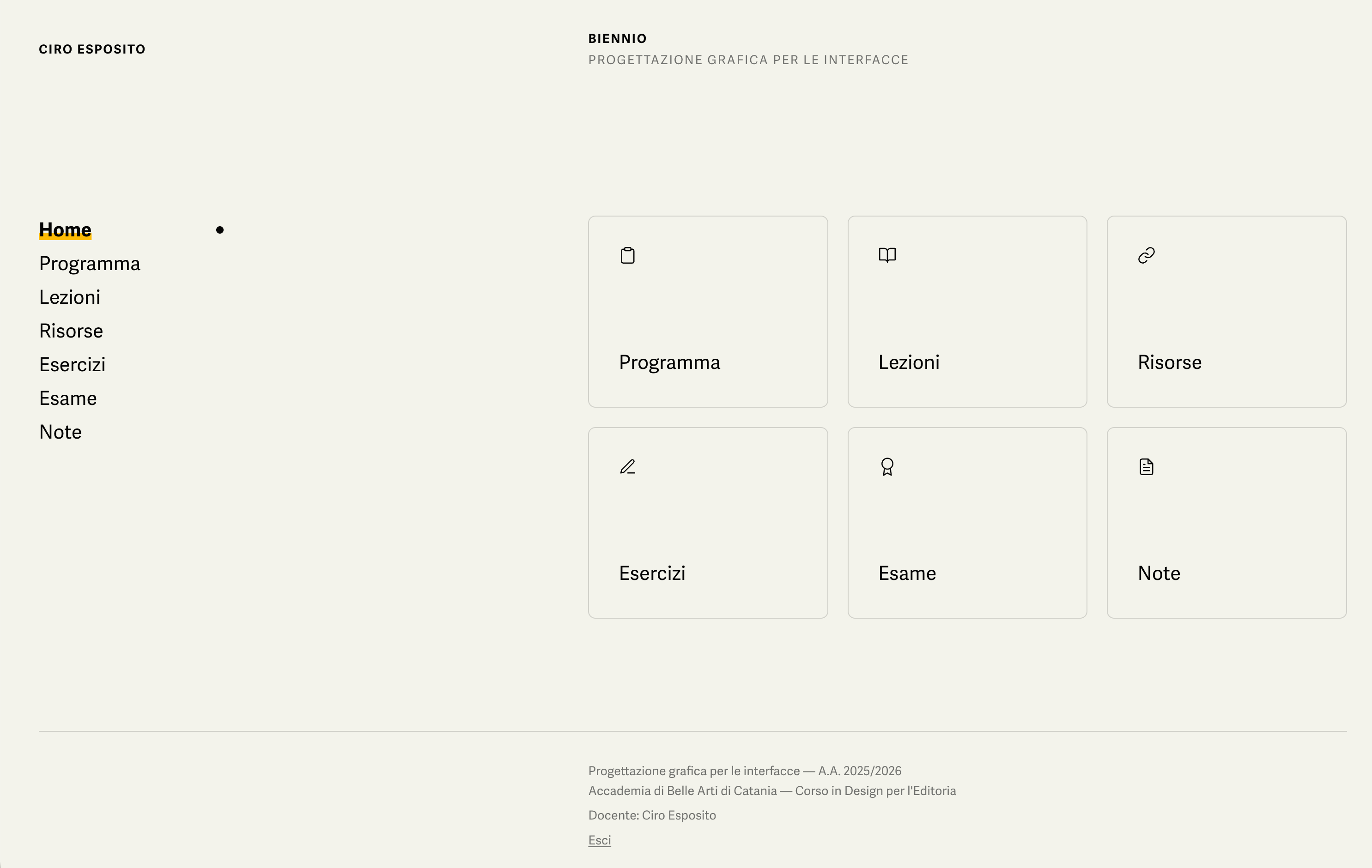Click the CIRO ESPOSITO site title
Viewport: 1372px width, 868px height.
(92, 49)
